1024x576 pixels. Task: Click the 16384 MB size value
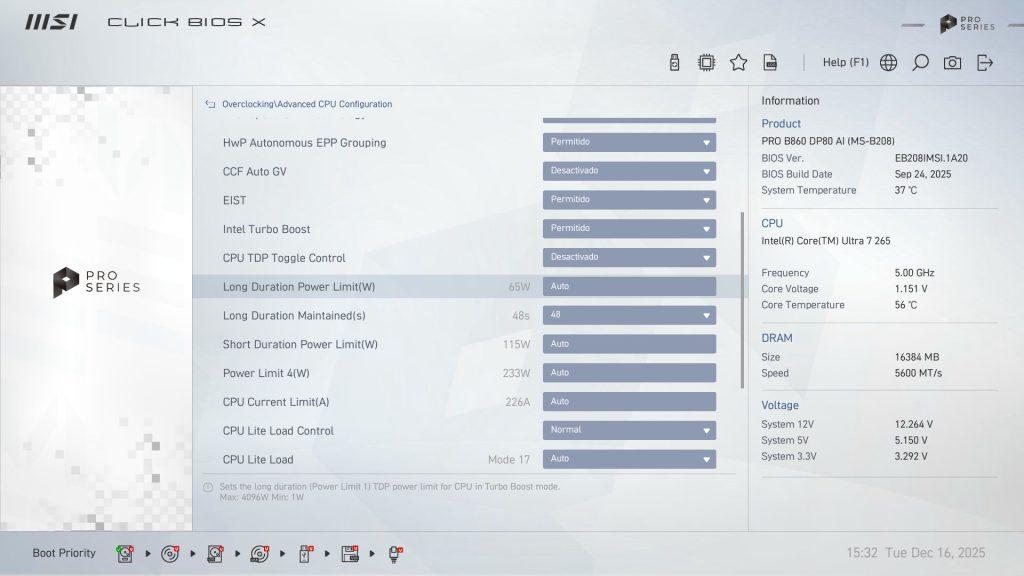[916, 357]
